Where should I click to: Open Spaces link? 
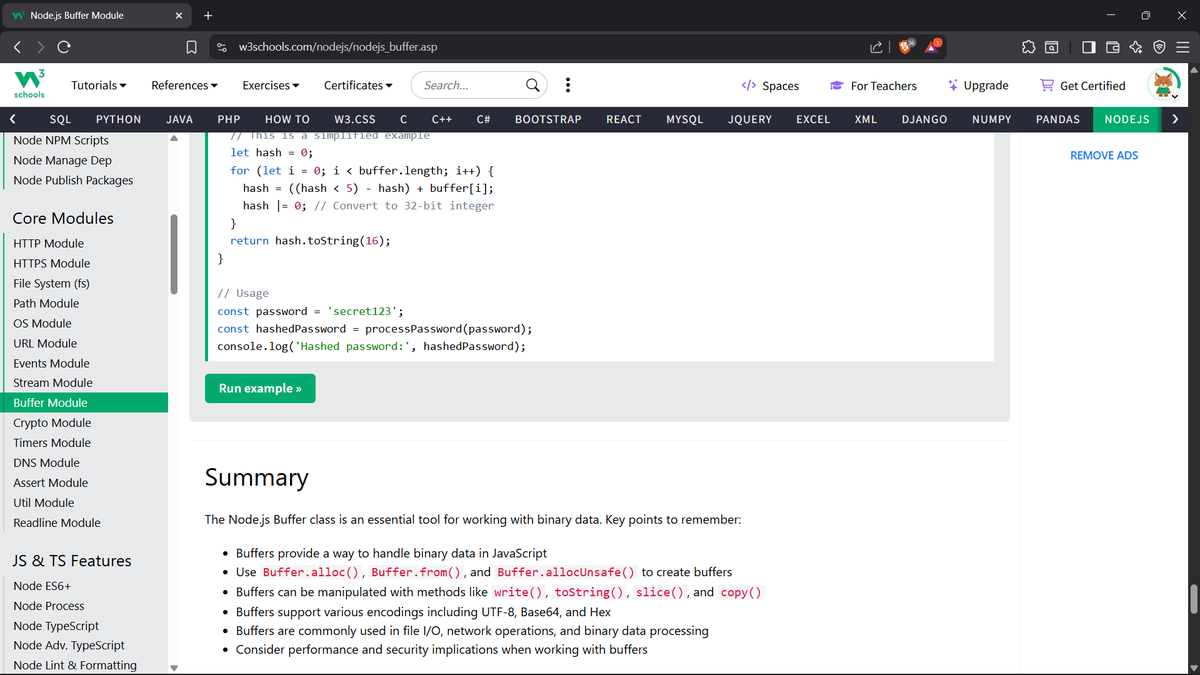tap(770, 85)
